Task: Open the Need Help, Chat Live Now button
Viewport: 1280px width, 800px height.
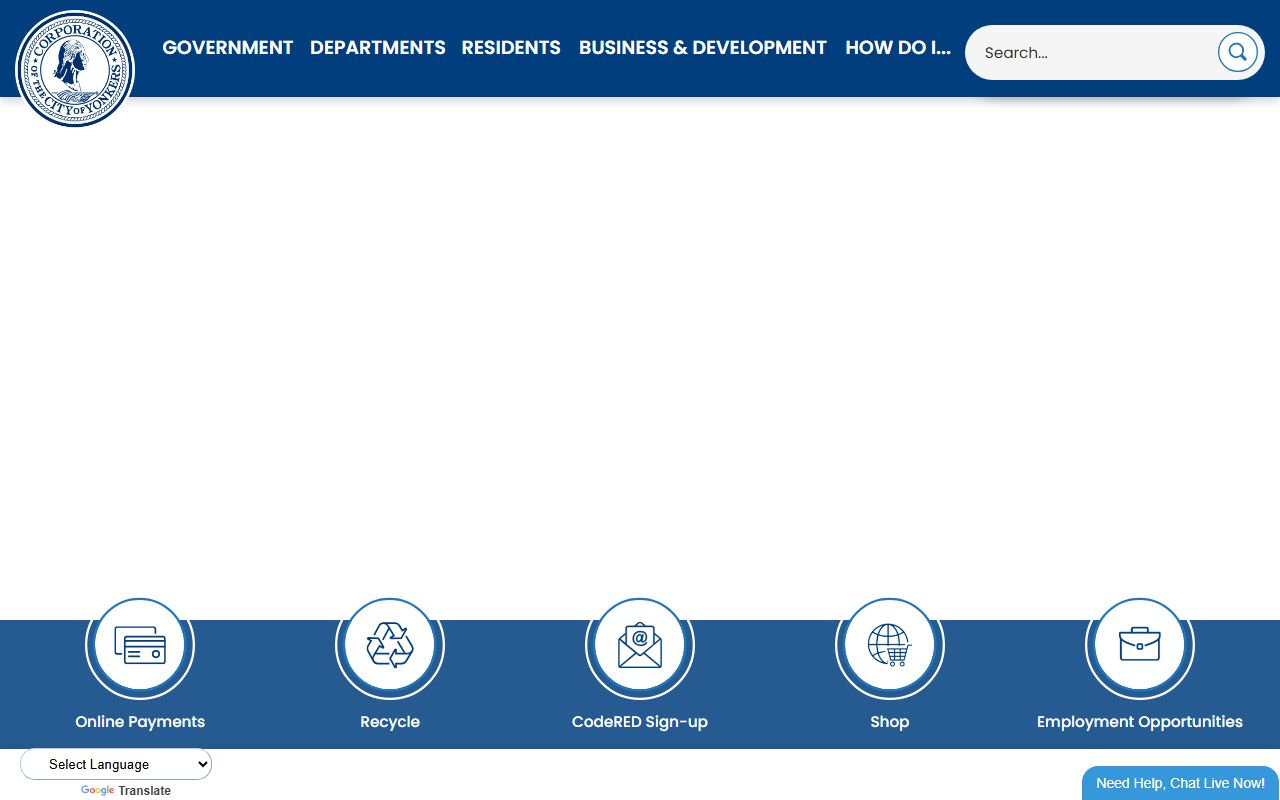Action: (x=1180, y=783)
